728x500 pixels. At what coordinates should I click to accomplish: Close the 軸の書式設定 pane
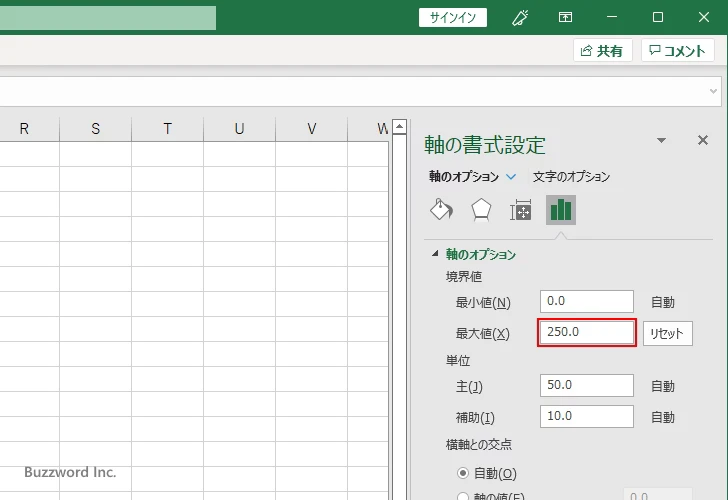(702, 141)
